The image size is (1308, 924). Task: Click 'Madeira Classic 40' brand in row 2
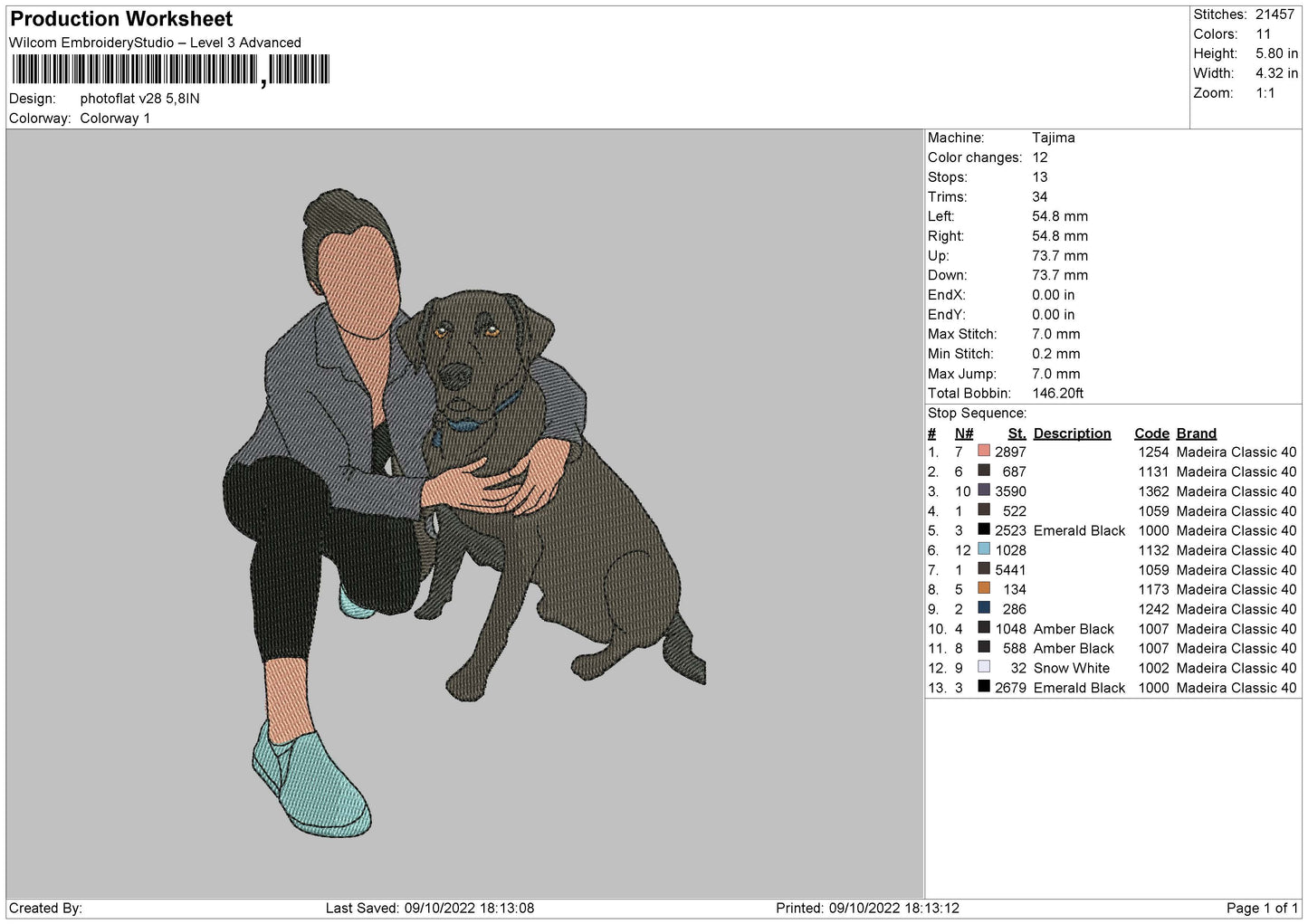[x=1236, y=472]
